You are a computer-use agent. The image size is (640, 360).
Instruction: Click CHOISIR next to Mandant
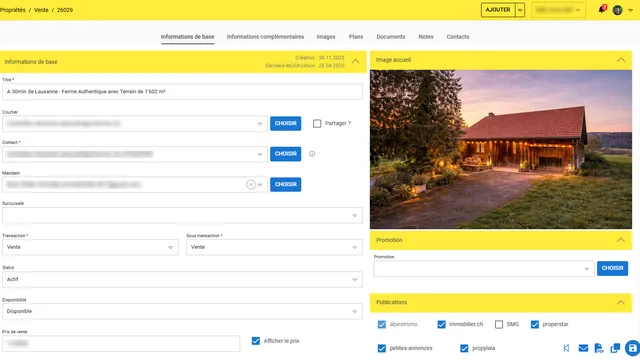point(285,184)
